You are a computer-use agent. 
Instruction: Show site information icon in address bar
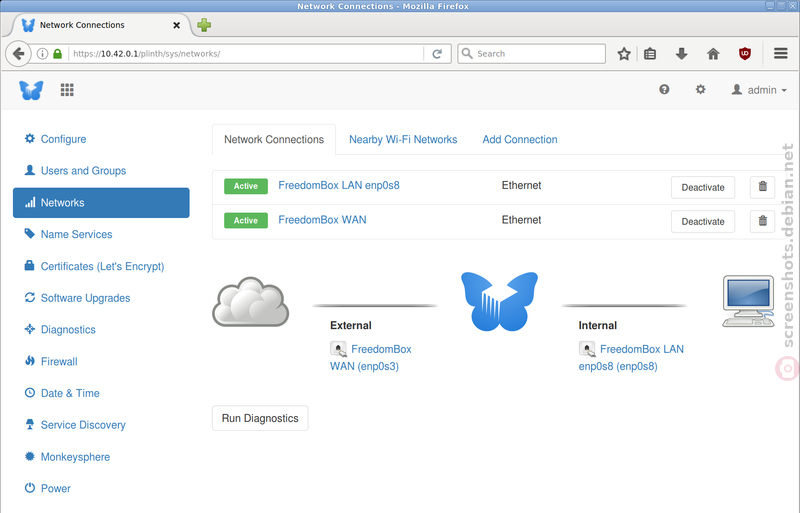(43, 54)
